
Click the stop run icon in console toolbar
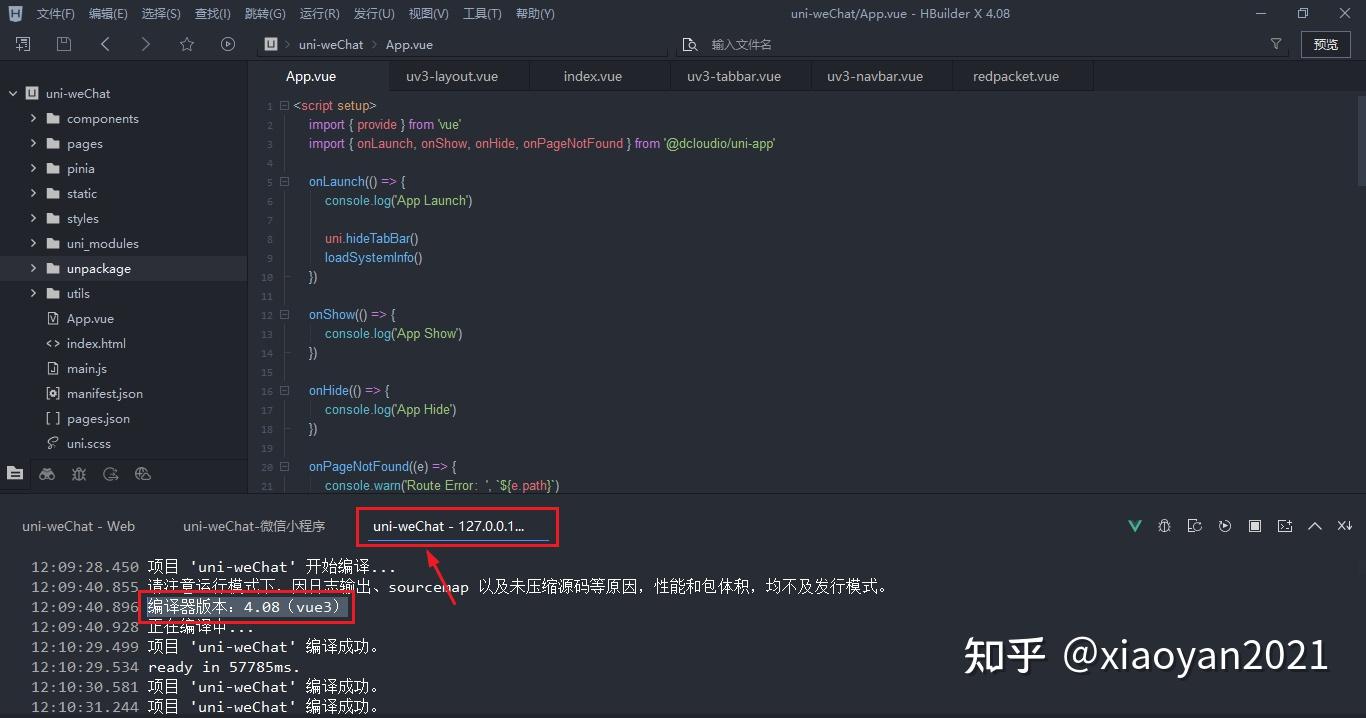point(1254,525)
